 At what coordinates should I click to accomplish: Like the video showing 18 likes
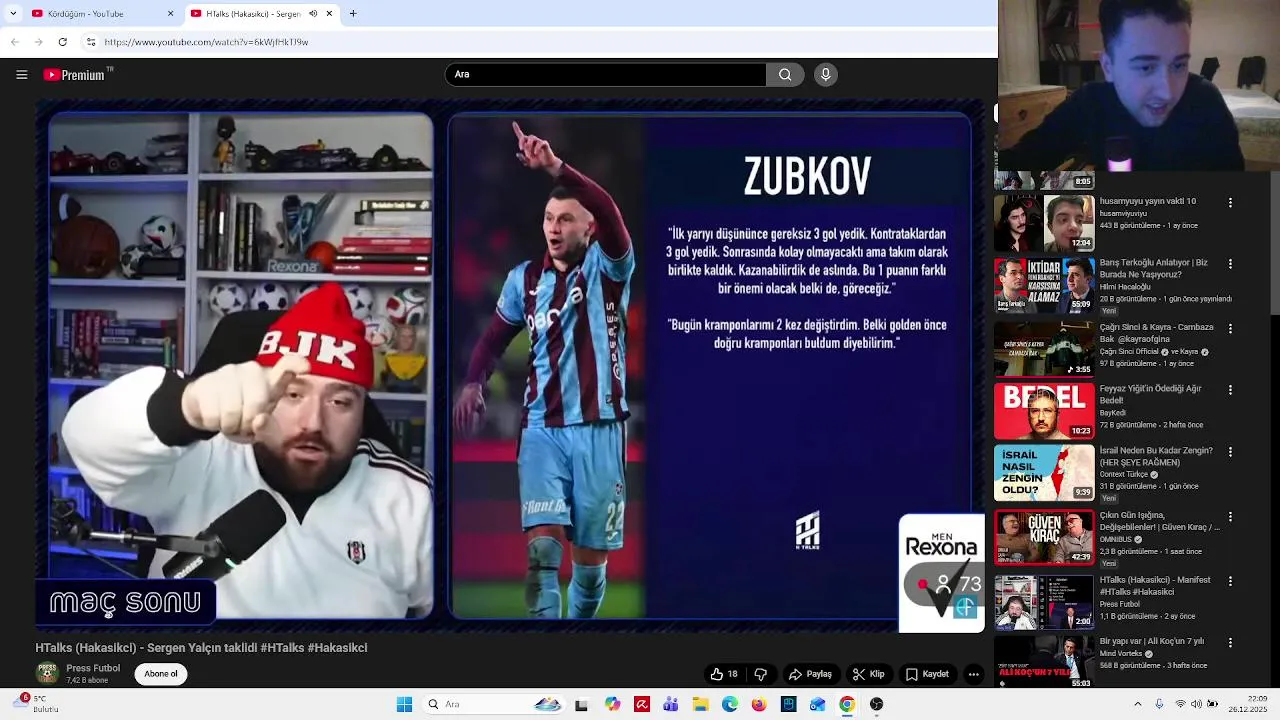coord(724,674)
